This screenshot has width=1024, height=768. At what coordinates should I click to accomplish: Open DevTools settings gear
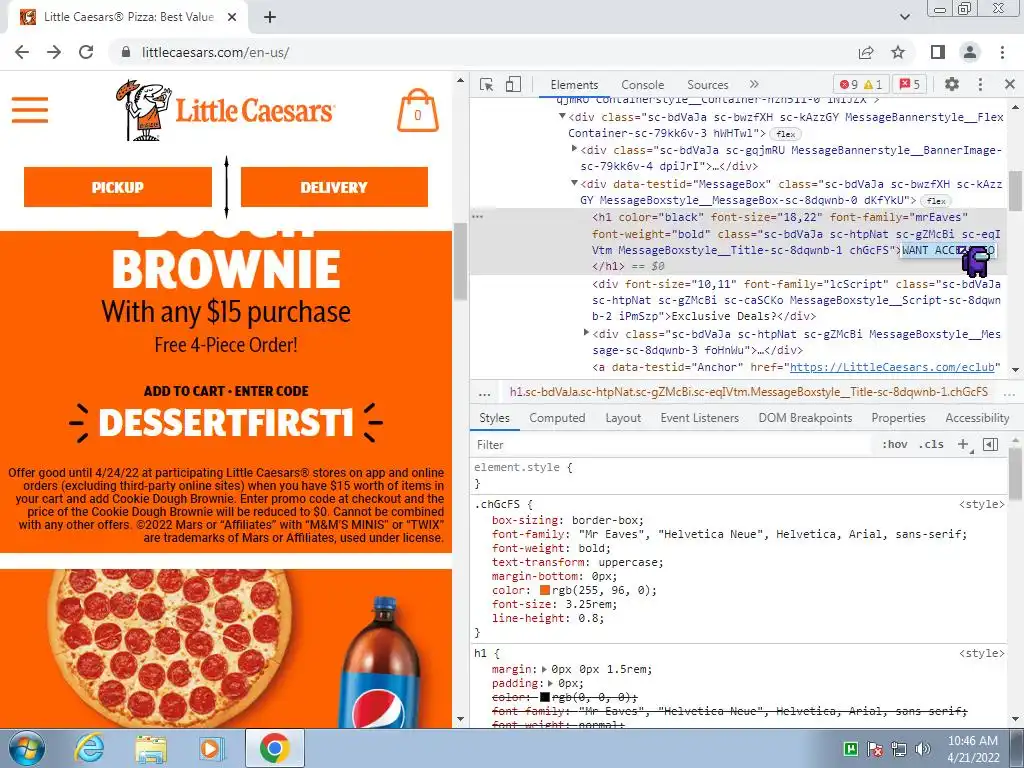tap(952, 84)
